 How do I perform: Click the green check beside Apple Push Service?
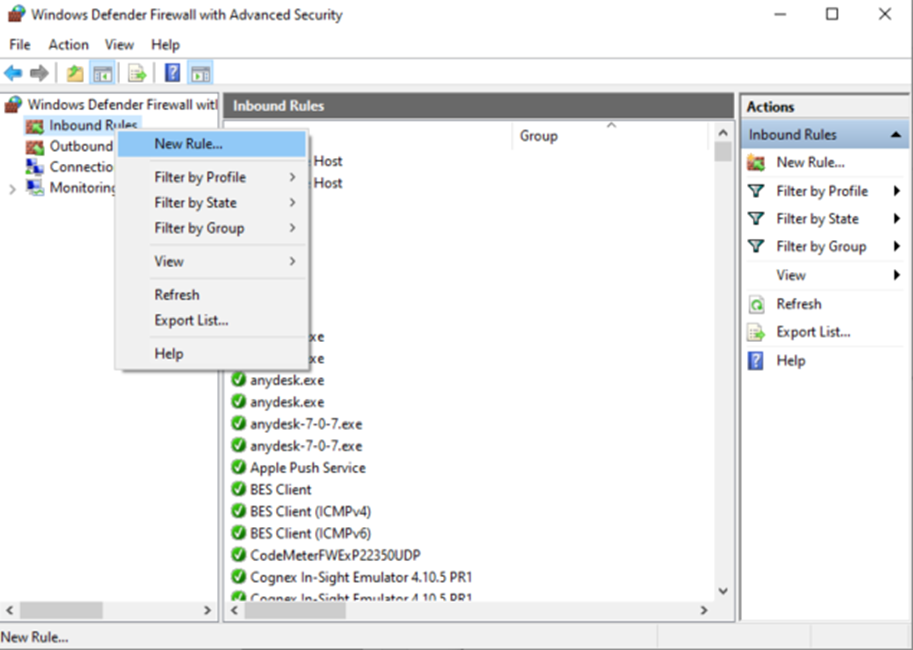pyautogui.click(x=238, y=467)
